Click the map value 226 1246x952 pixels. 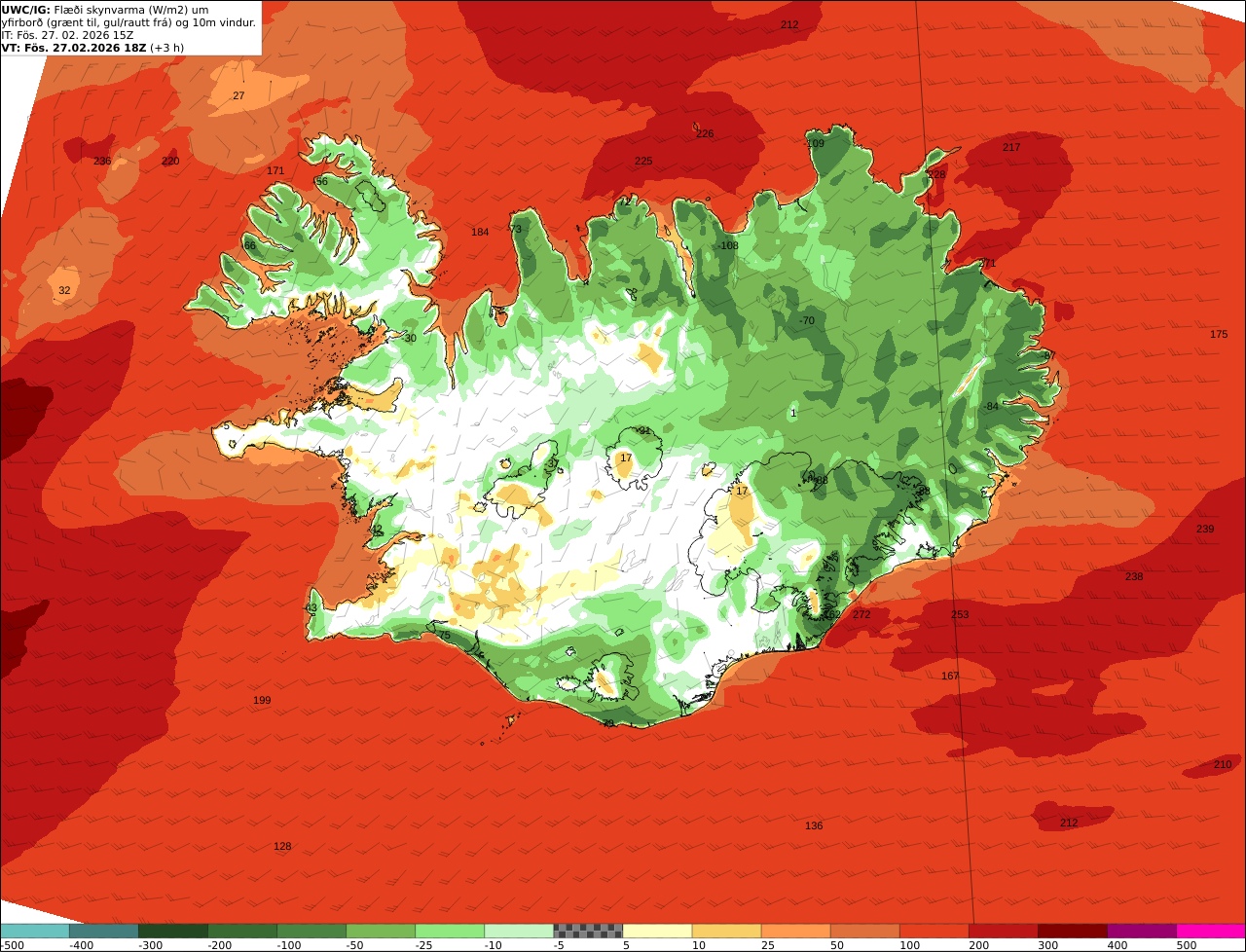tap(705, 134)
